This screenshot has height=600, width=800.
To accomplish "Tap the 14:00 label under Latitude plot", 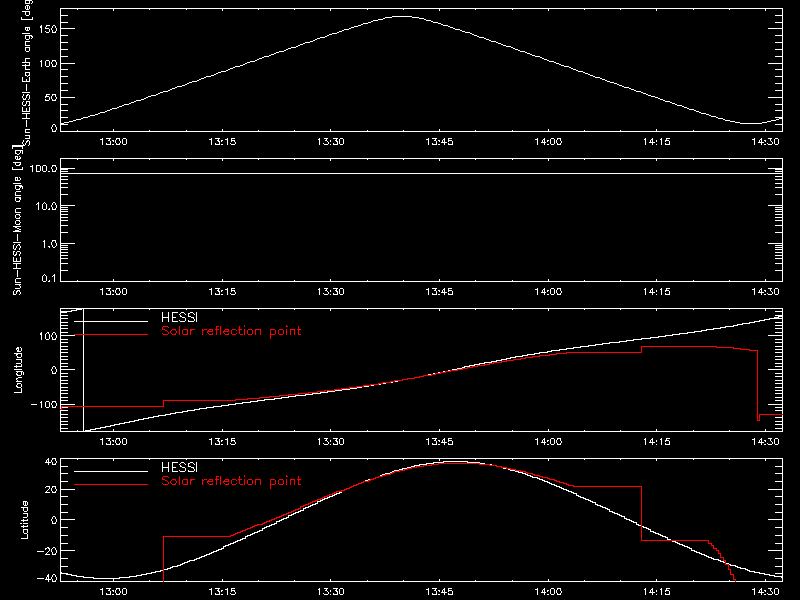I will coord(548,592).
